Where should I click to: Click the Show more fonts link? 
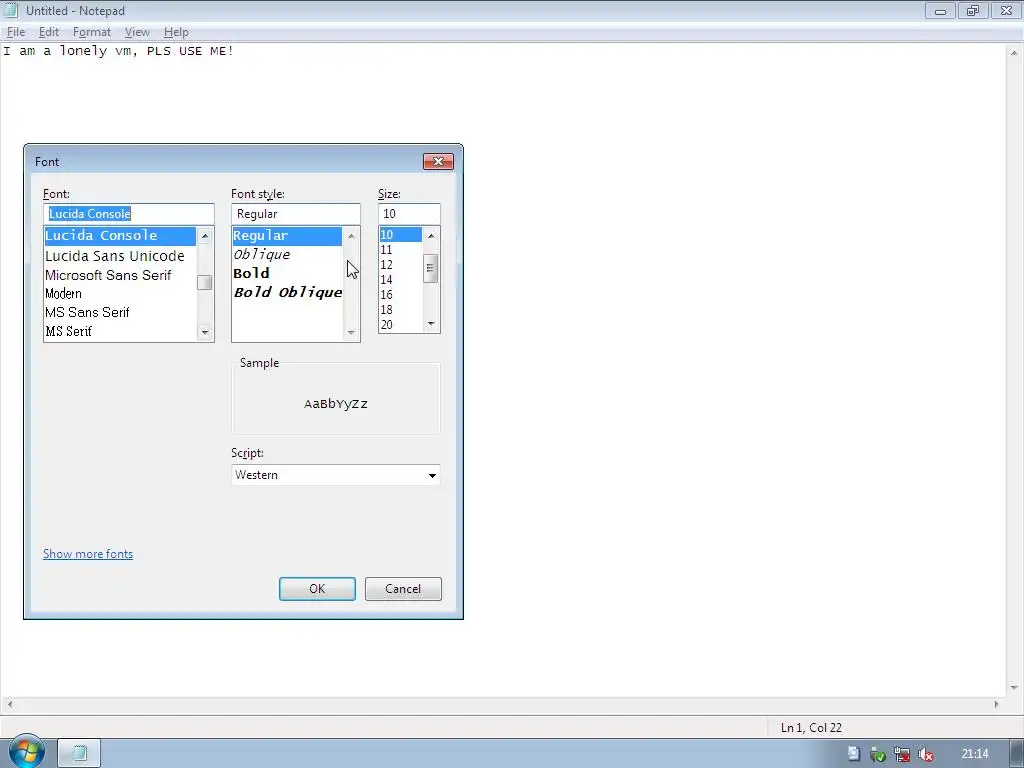(88, 554)
